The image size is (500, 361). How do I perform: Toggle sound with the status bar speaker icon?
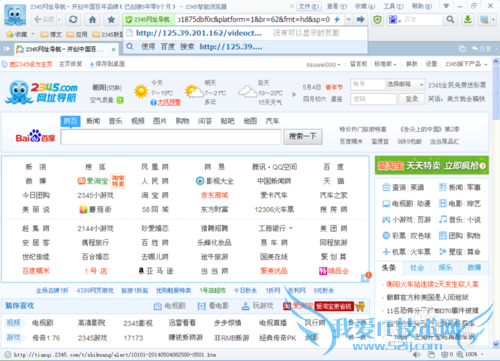[416, 354]
